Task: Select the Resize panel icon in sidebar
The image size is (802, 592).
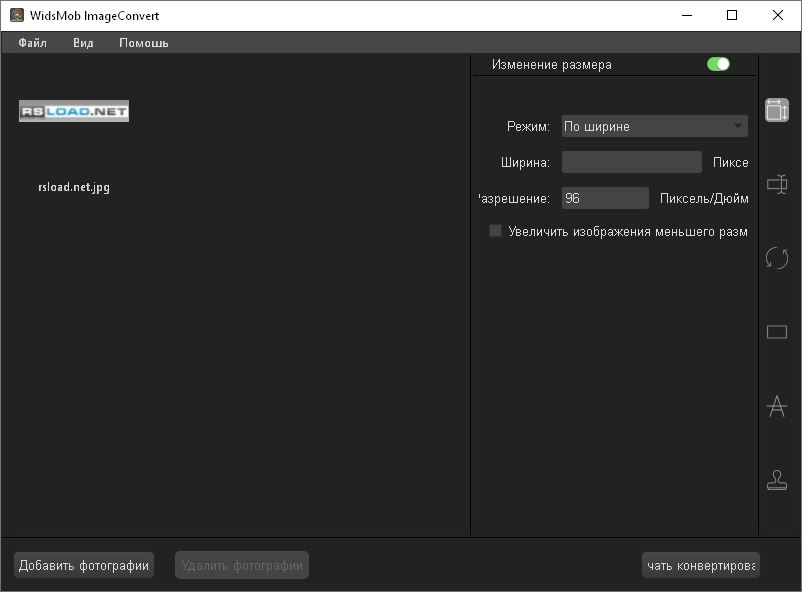Action: click(x=777, y=110)
